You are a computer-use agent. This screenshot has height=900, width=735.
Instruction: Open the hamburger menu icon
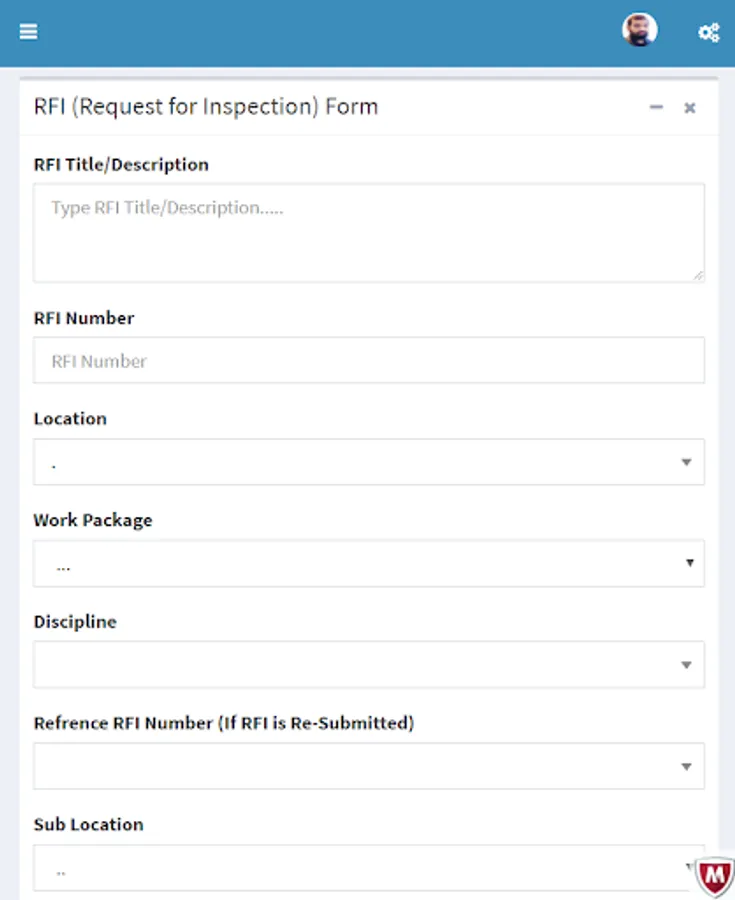click(x=28, y=31)
